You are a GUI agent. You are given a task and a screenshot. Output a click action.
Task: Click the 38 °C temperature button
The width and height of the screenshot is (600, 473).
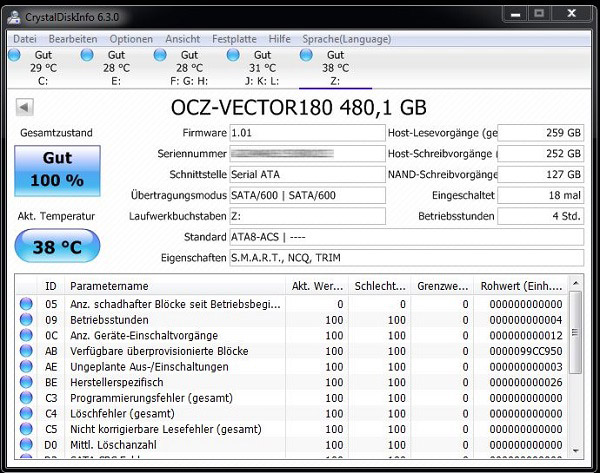pos(57,246)
